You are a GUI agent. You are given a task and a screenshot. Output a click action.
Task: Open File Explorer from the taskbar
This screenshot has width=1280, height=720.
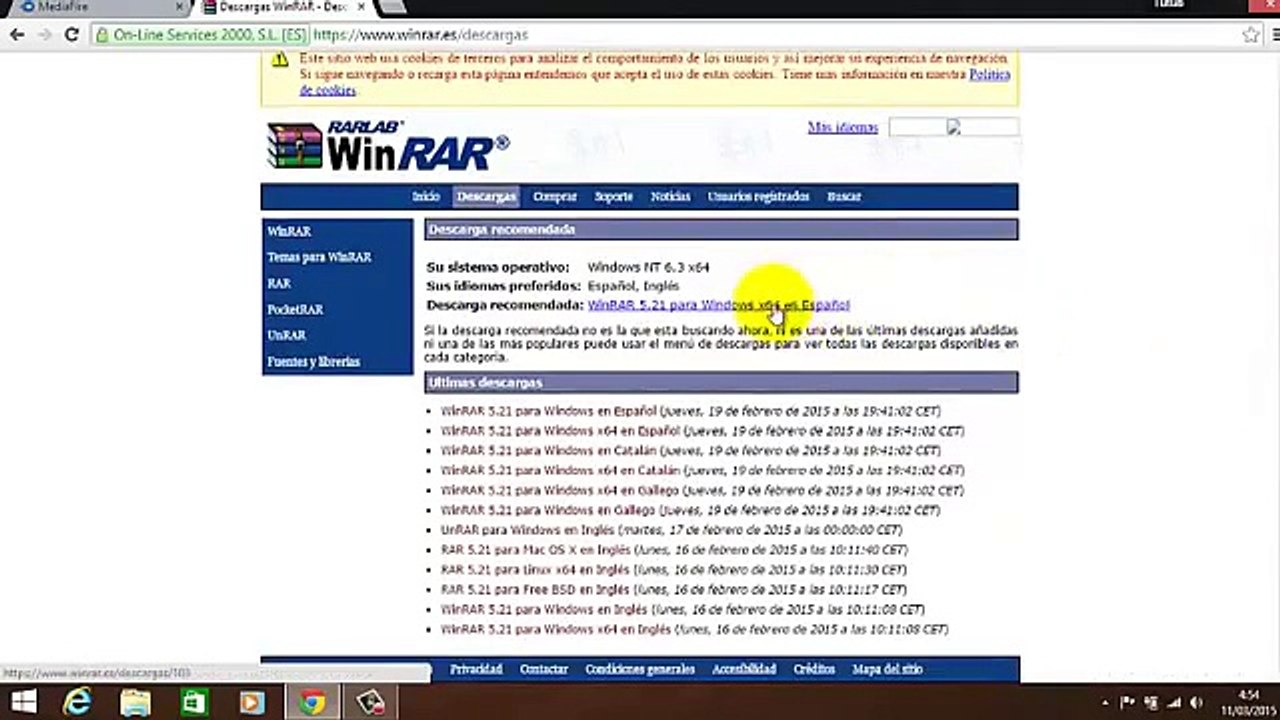pyautogui.click(x=135, y=702)
